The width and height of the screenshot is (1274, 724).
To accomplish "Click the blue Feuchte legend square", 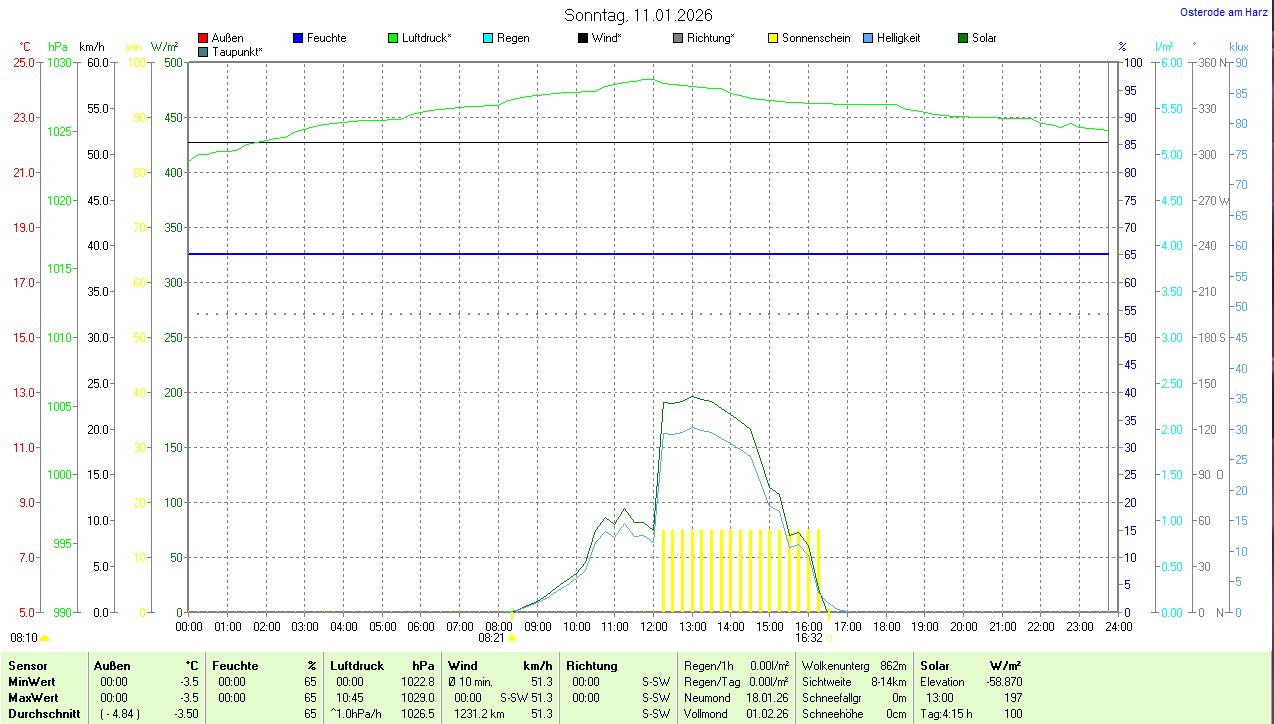I will [x=298, y=38].
